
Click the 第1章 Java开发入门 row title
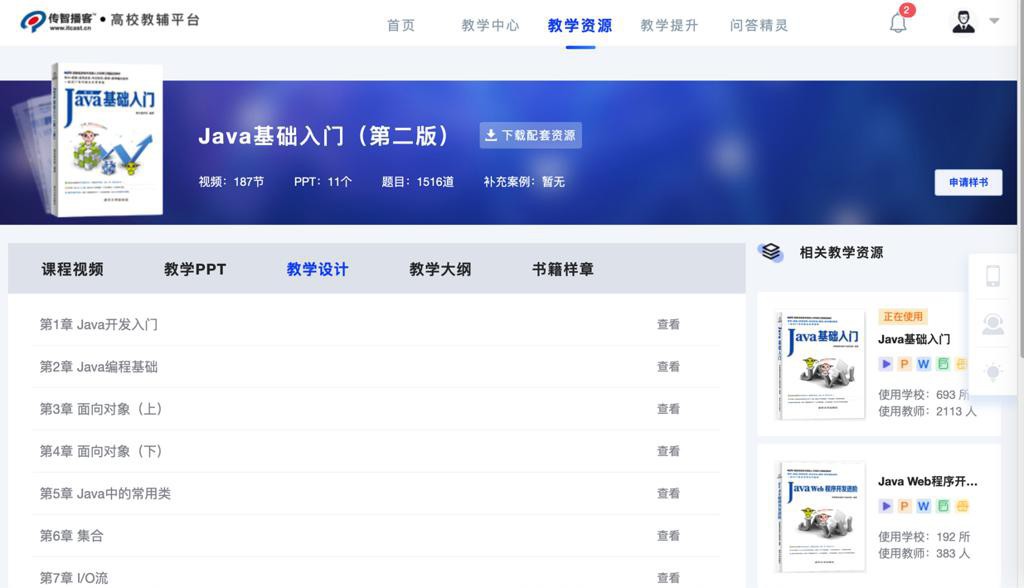point(99,324)
